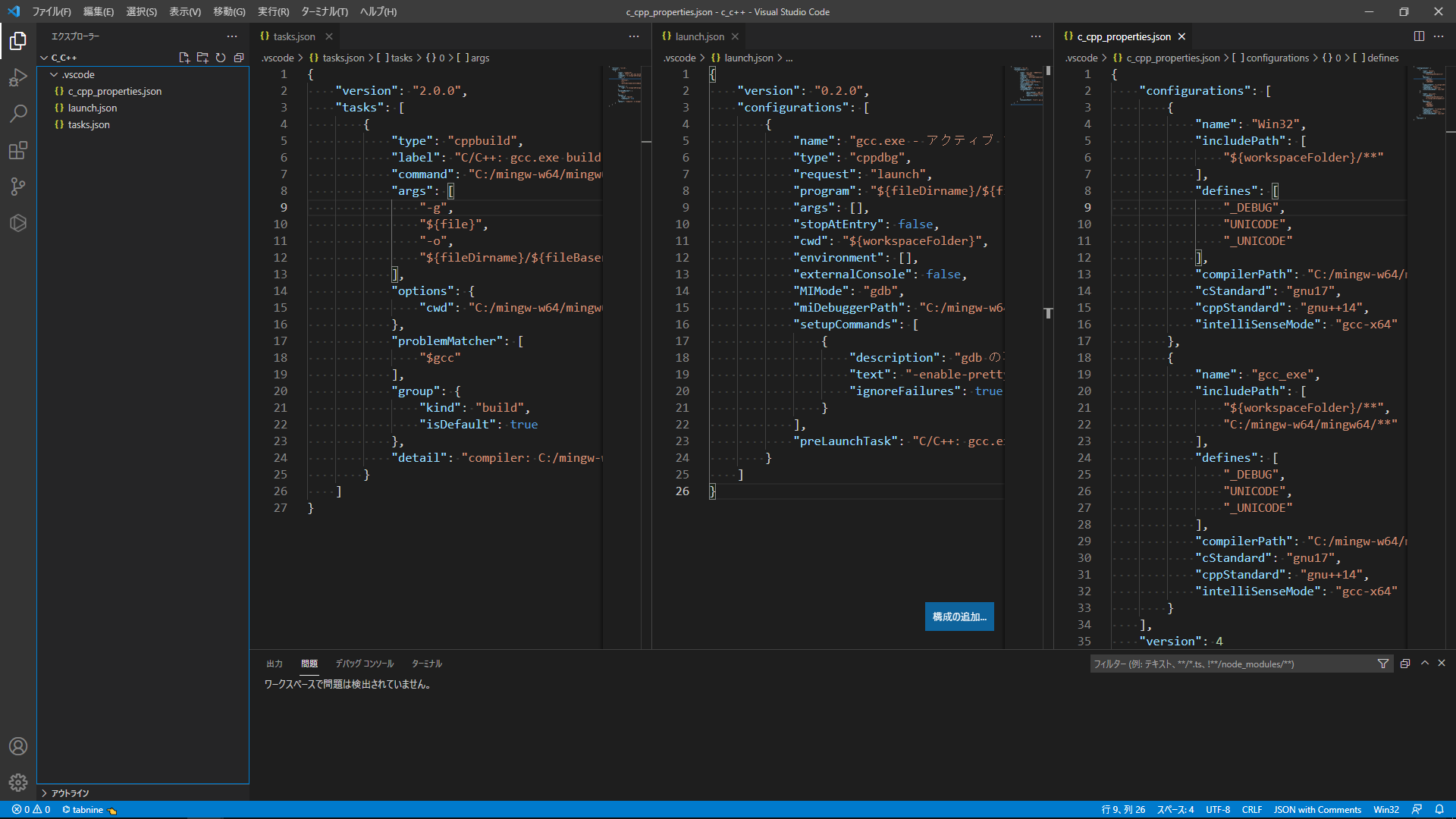Open the Manage gear menu
Image resolution: width=1456 pixels, height=819 pixels.
point(18,782)
